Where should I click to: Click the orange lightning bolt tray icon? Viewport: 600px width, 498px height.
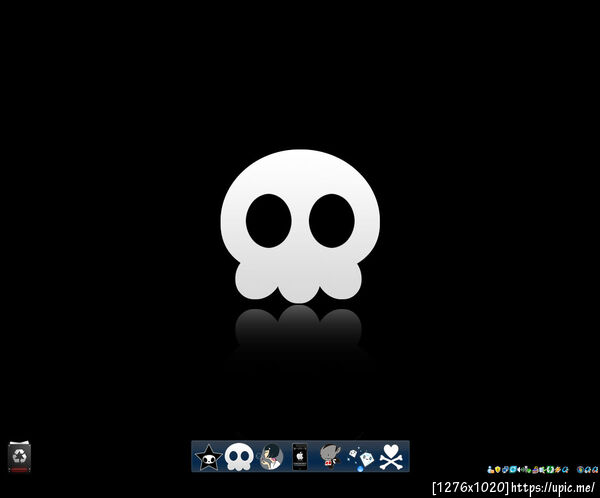click(558, 470)
